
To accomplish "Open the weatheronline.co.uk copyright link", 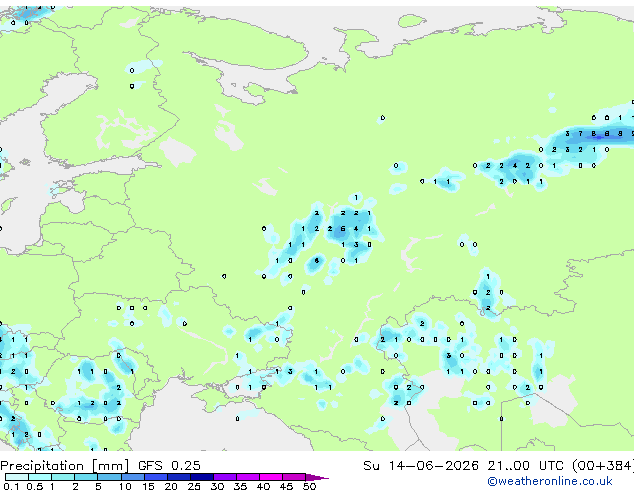I will (x=550, y=482).
